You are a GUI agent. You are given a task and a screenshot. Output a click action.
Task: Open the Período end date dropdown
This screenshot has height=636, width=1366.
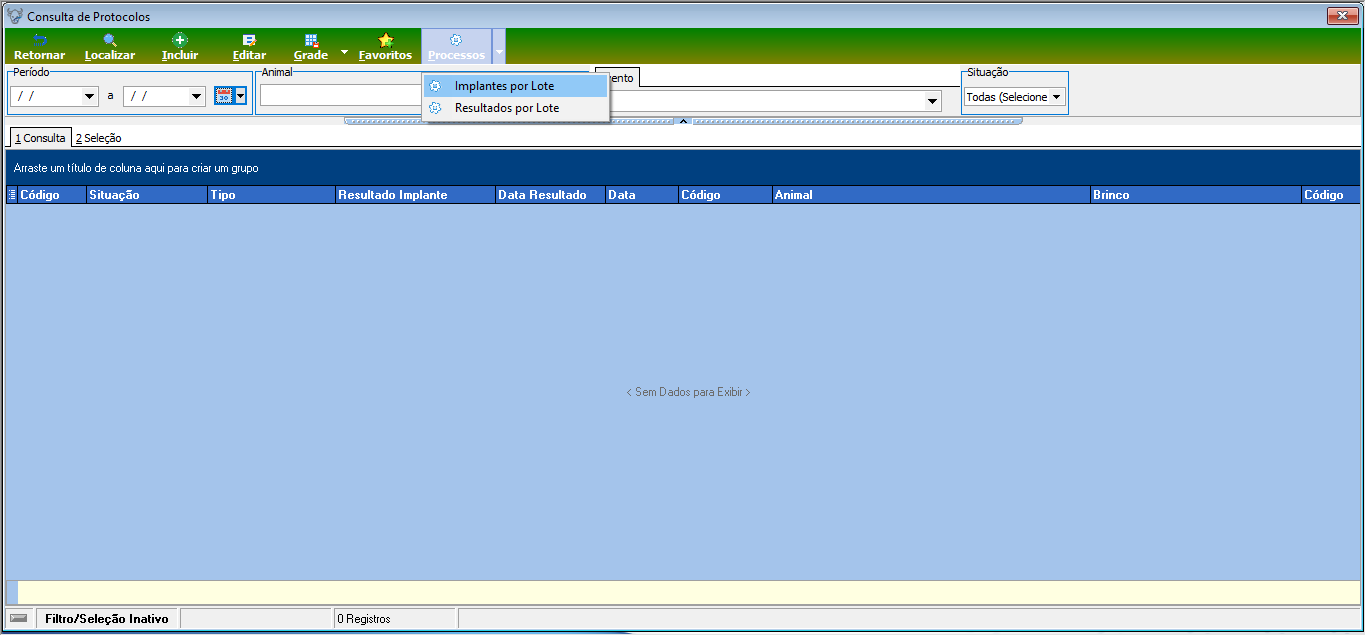click(197, 97)
